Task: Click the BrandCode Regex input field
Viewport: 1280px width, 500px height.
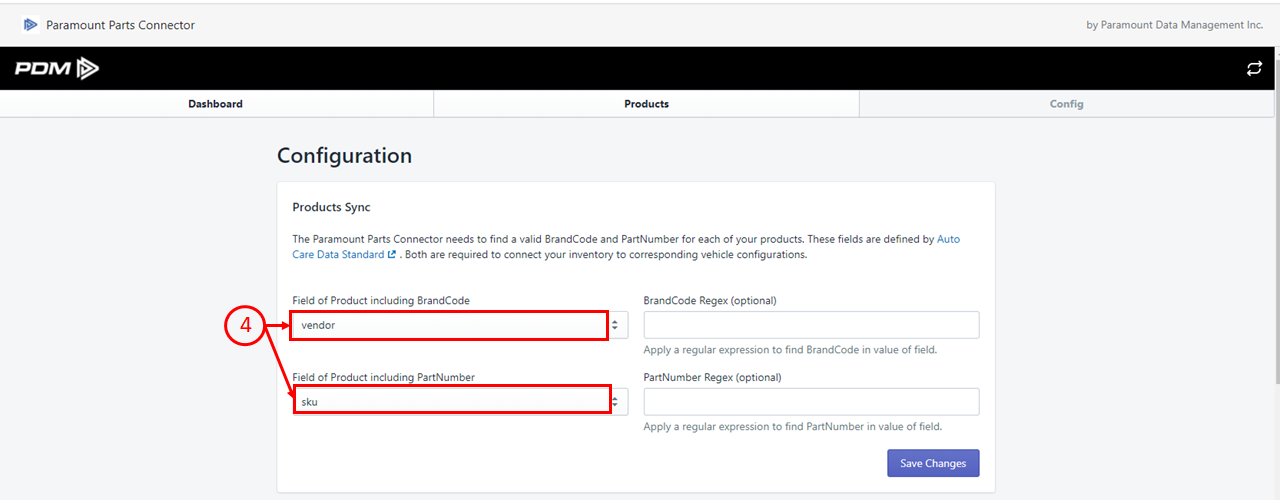Action: click(811, 325)
